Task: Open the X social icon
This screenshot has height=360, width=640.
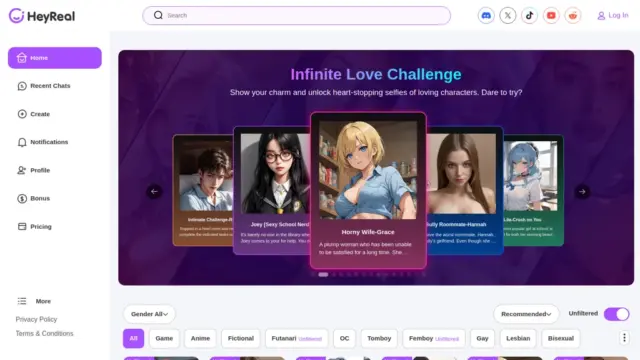Action: pyautogui.click(x=508, y=16)
